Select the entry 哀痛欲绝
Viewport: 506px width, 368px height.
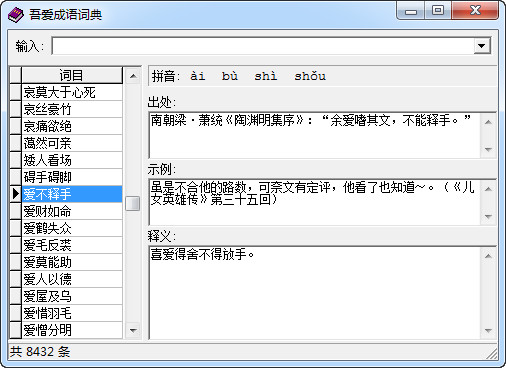click(72, 126)
